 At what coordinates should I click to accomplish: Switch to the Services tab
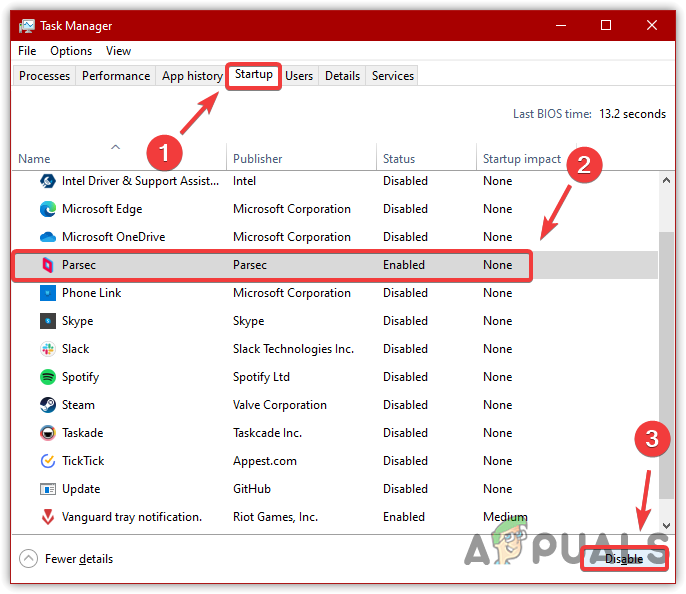[392, 76]
